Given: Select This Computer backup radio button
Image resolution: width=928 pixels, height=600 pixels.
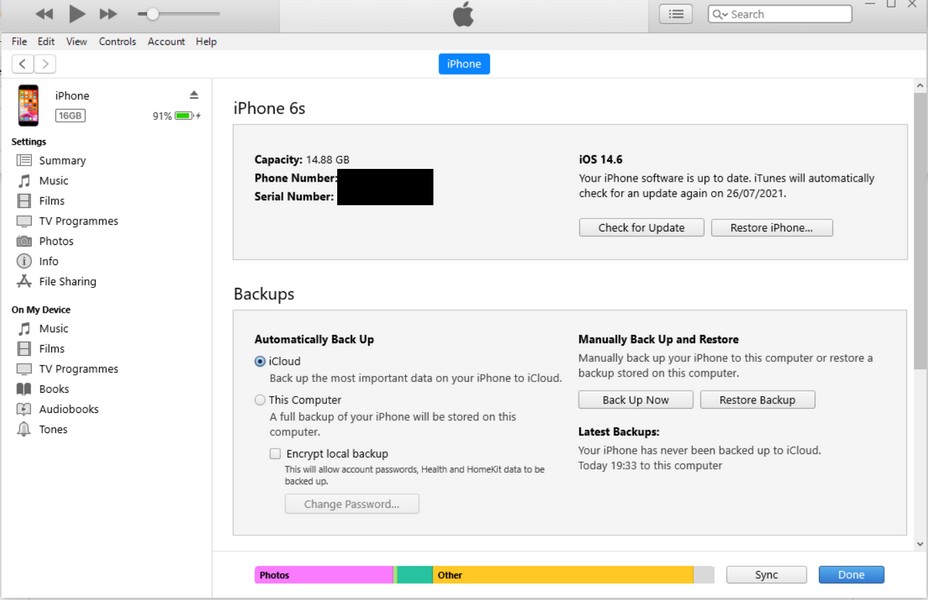Looking at the screenshot, I should coord(260,400).
